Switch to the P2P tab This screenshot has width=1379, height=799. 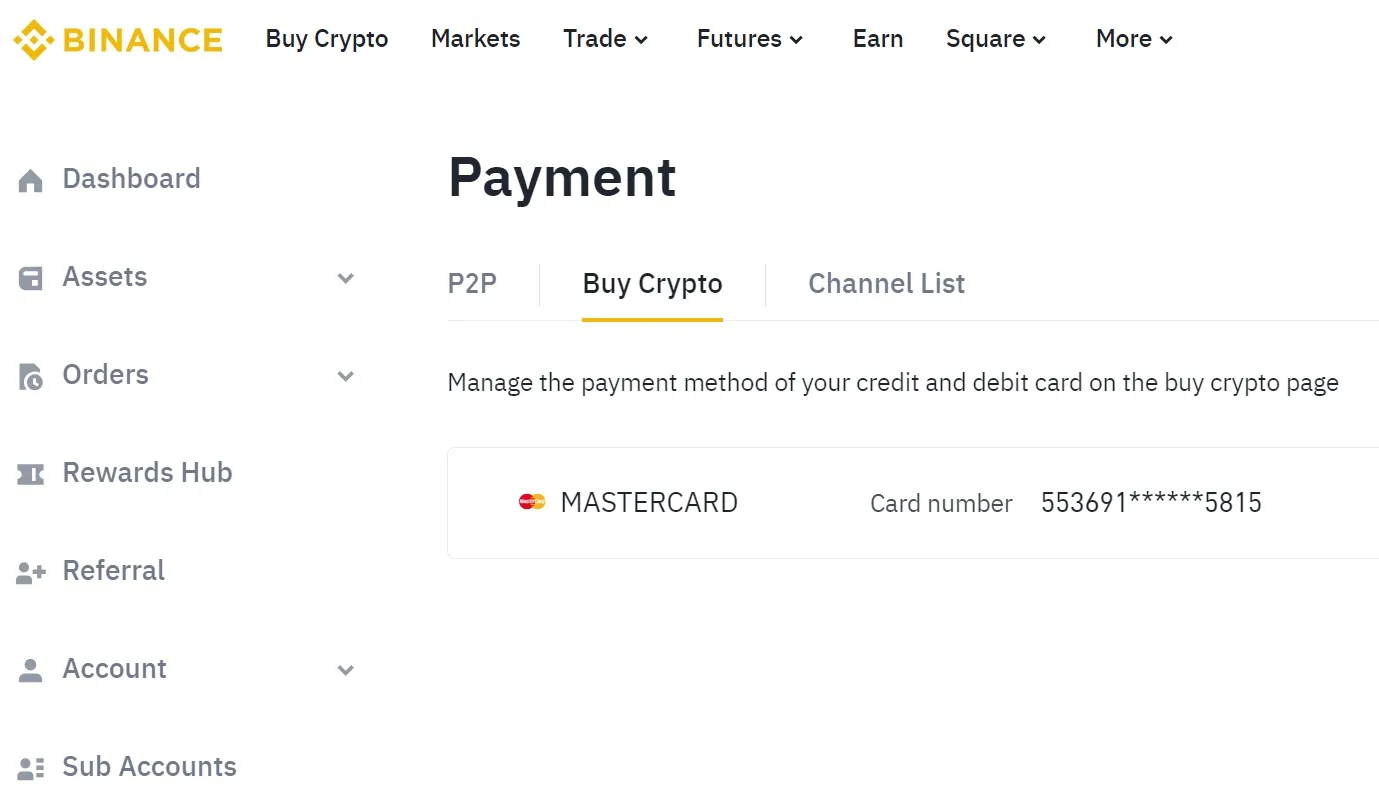click(x=472, y=284)
